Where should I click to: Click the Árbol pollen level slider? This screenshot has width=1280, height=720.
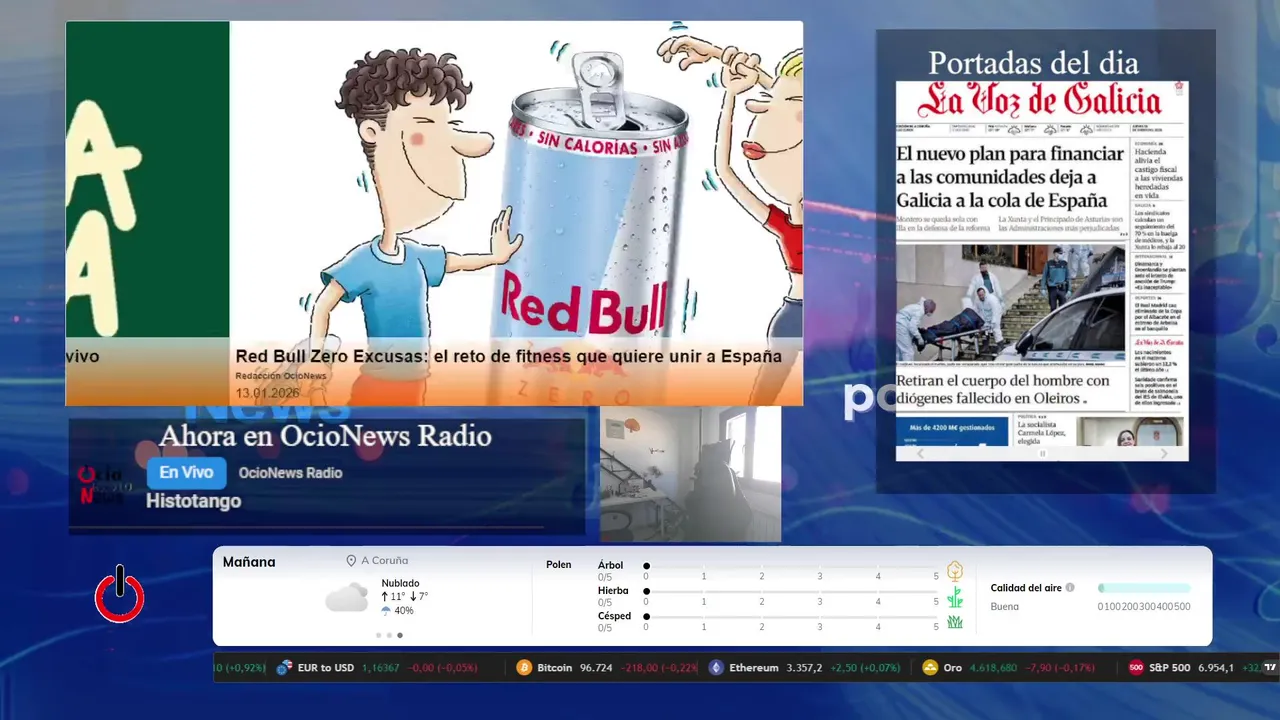(x=791, y=566)
